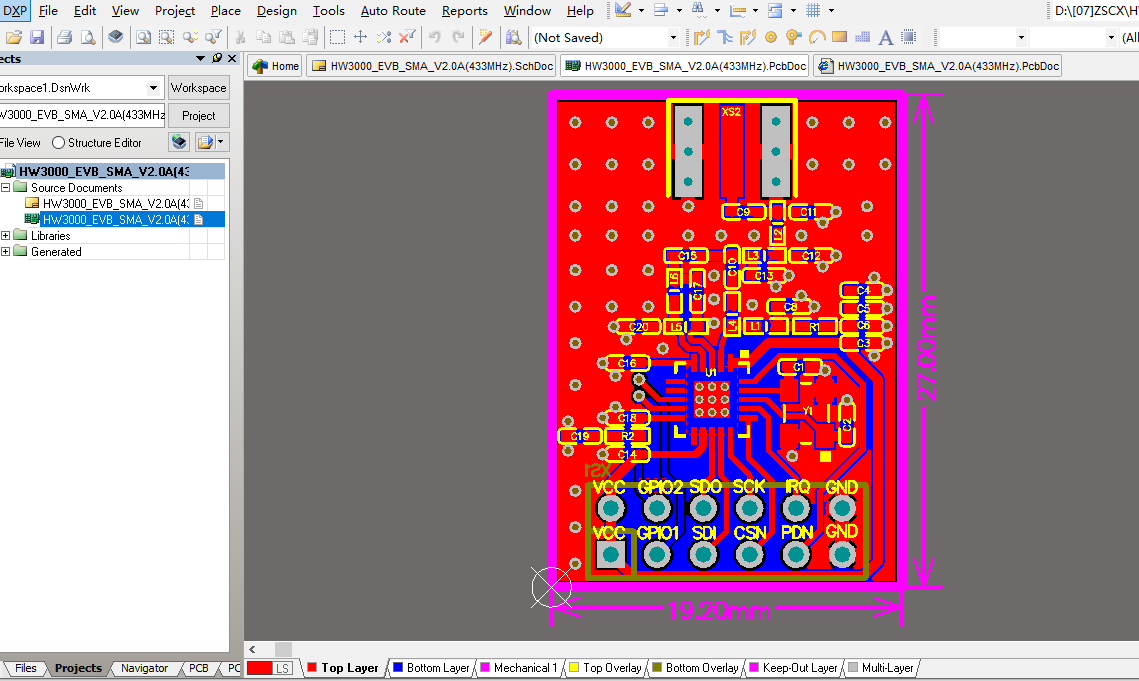Click the Open document folder icon
The height and width of the screenshot is (681, 1139).
click(x=13, y=37)
